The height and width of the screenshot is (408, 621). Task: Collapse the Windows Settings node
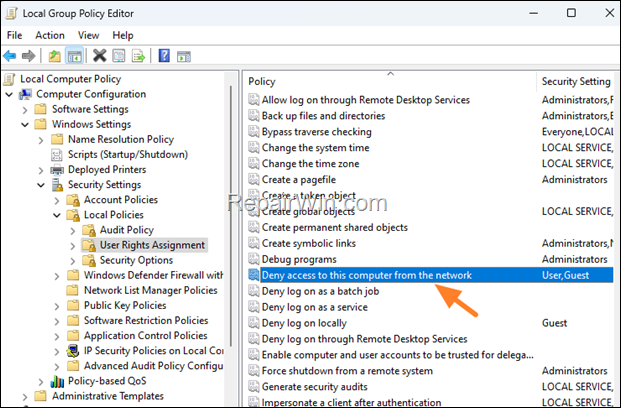tap(25, 125)
